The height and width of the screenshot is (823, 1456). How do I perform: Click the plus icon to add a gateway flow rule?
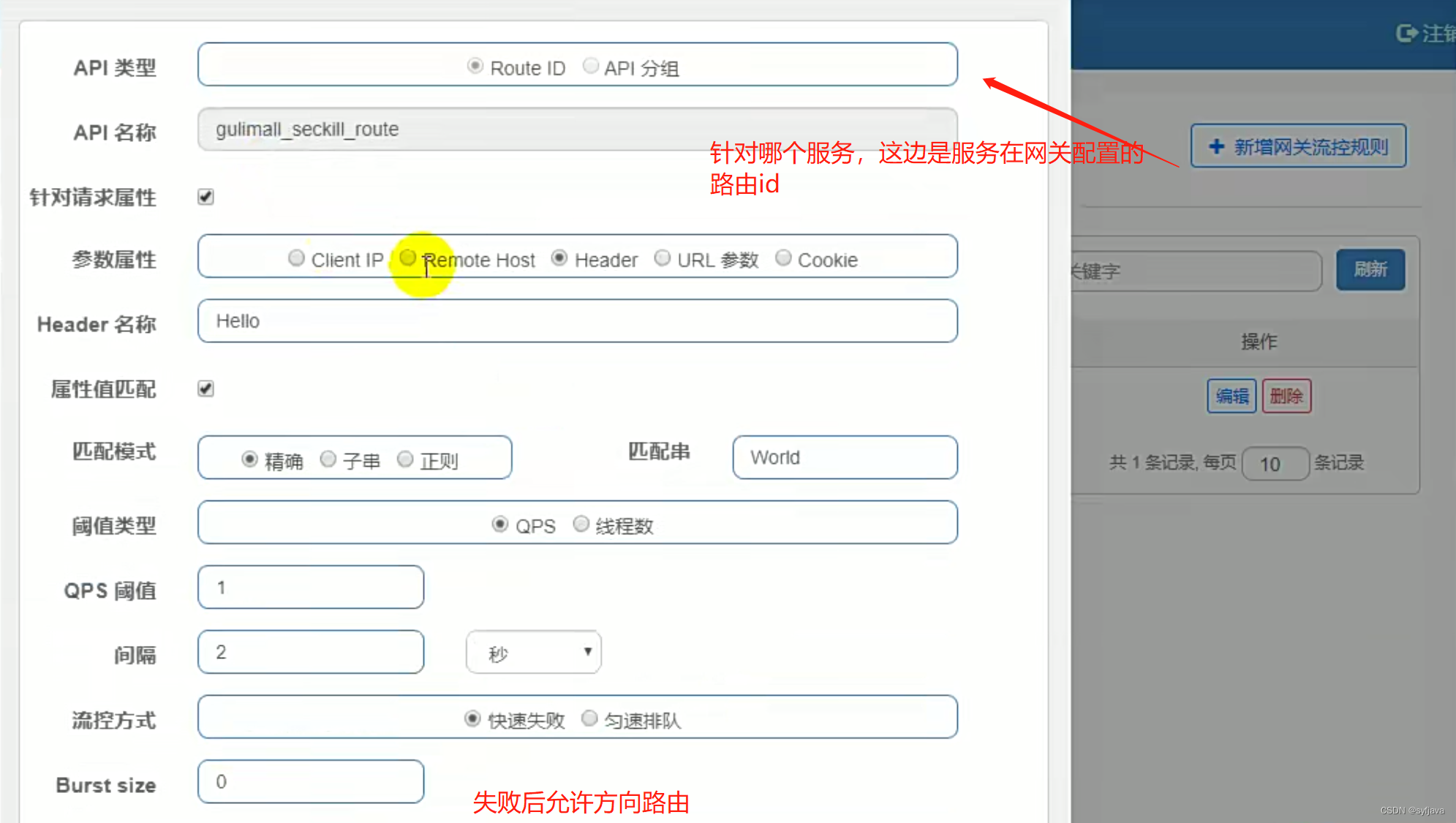pos(1216,146)
